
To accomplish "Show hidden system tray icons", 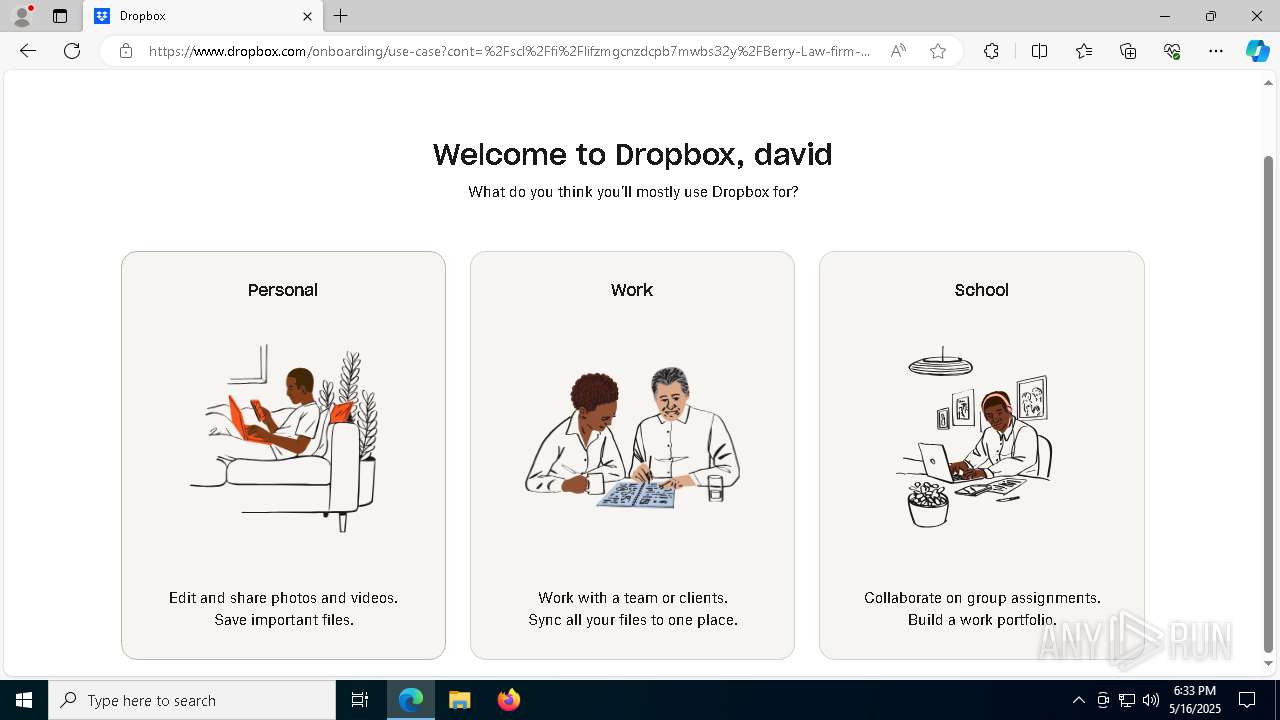I will click(1078, 700).
